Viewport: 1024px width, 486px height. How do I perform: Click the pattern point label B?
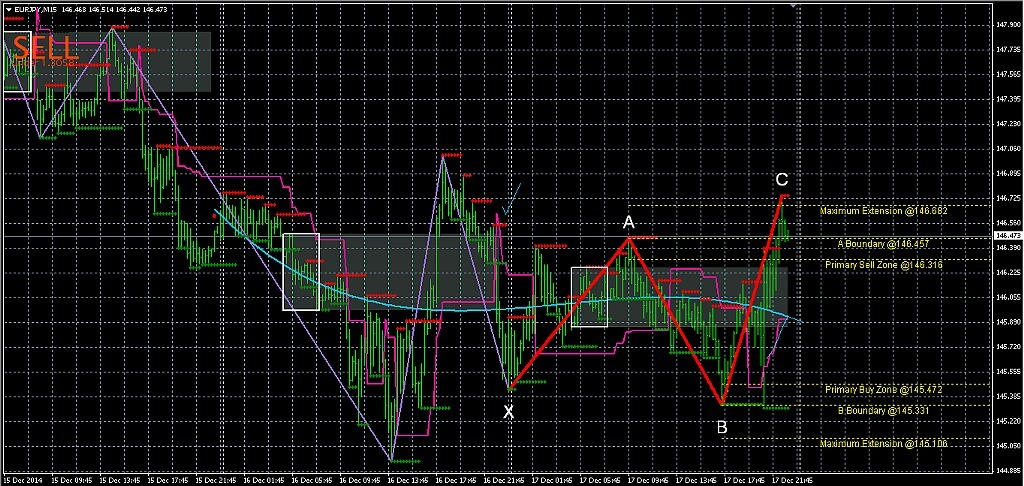(x=722, y=428)
